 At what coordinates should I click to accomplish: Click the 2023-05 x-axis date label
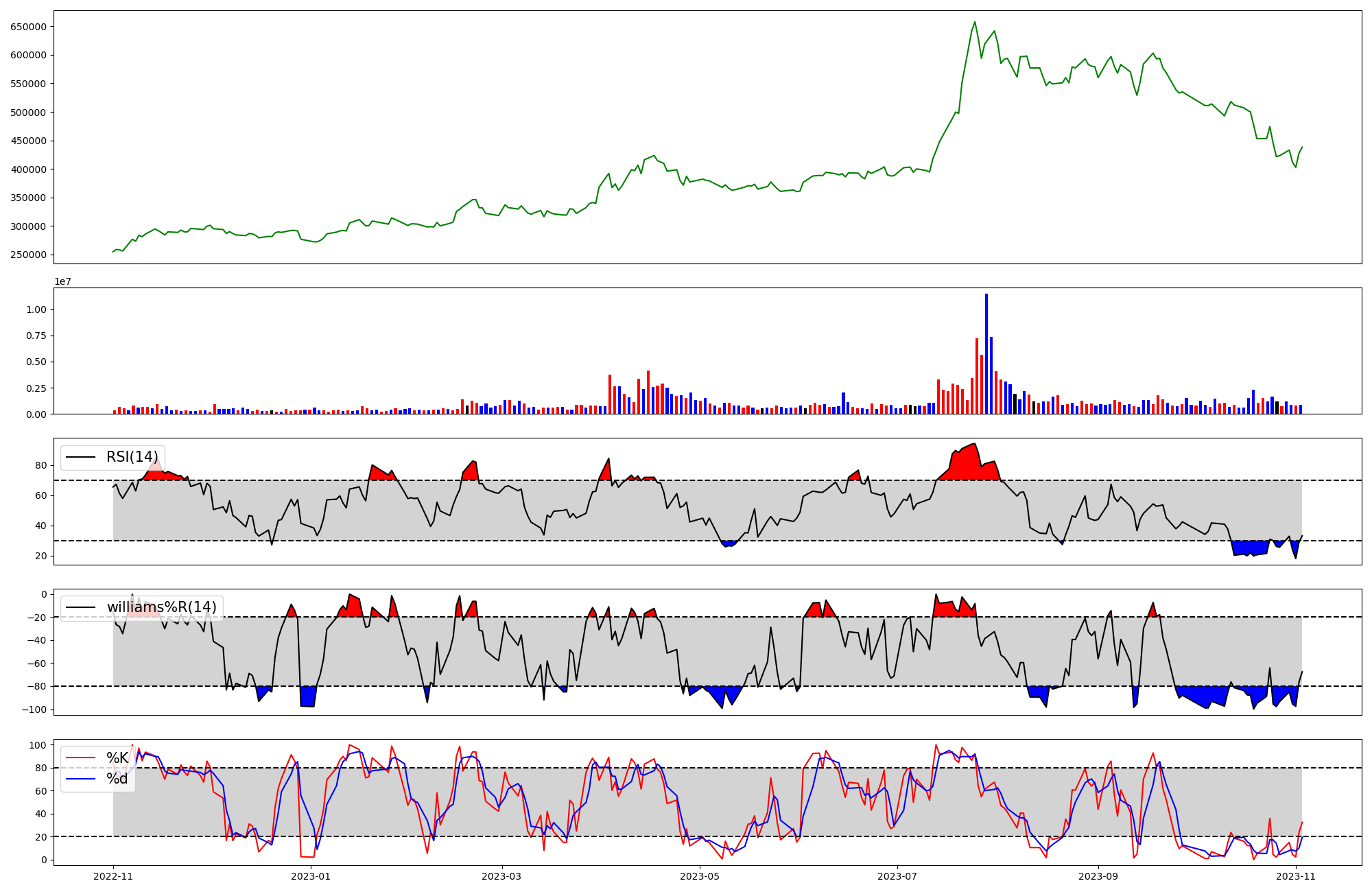coord(700,876)
